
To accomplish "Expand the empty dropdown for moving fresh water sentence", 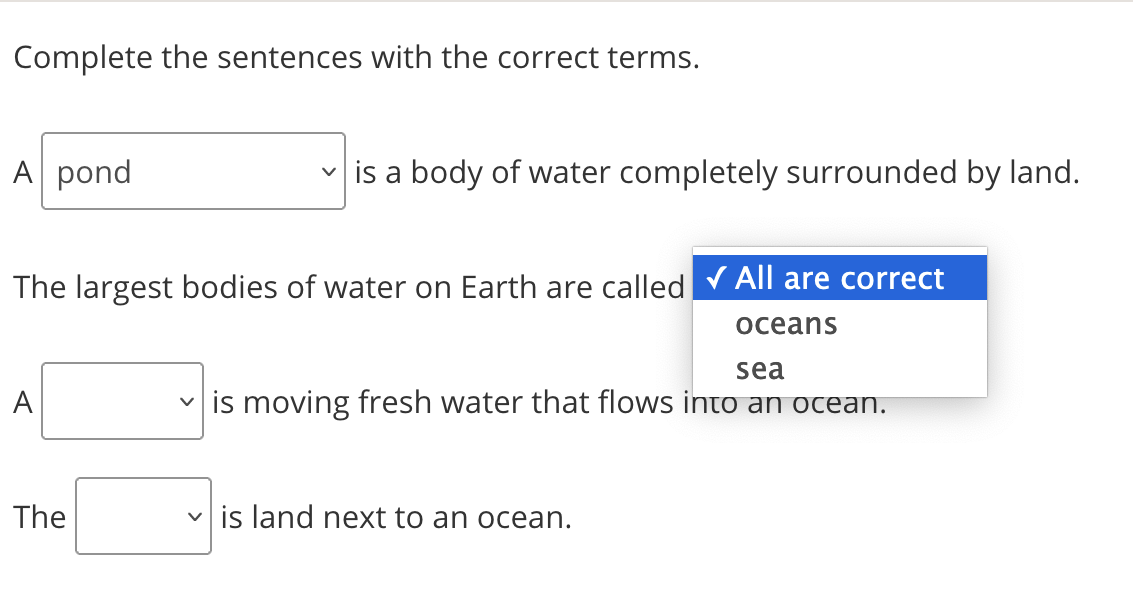I will [122, 402].
